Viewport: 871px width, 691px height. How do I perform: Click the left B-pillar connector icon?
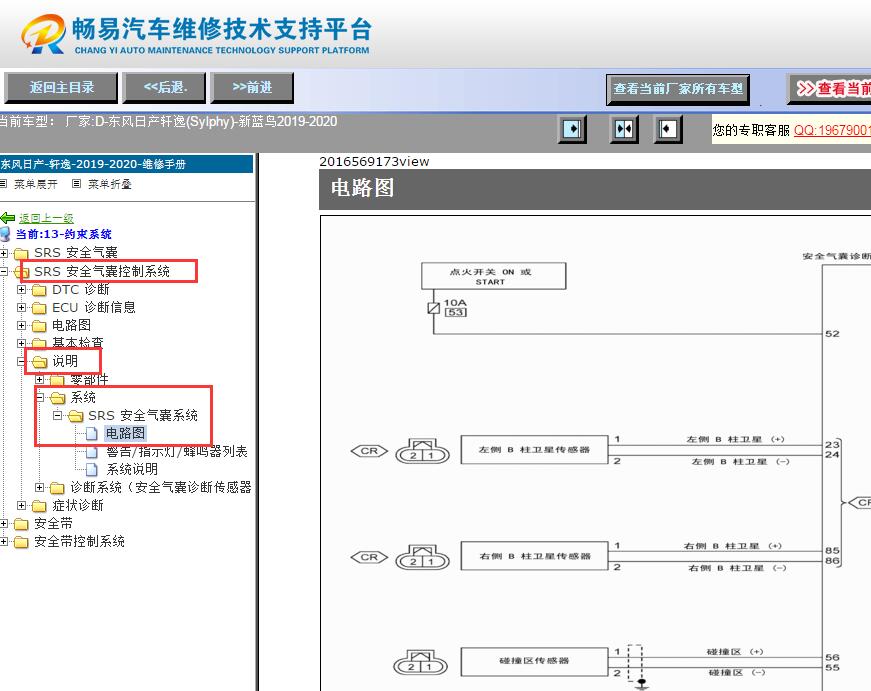[422, 451]
